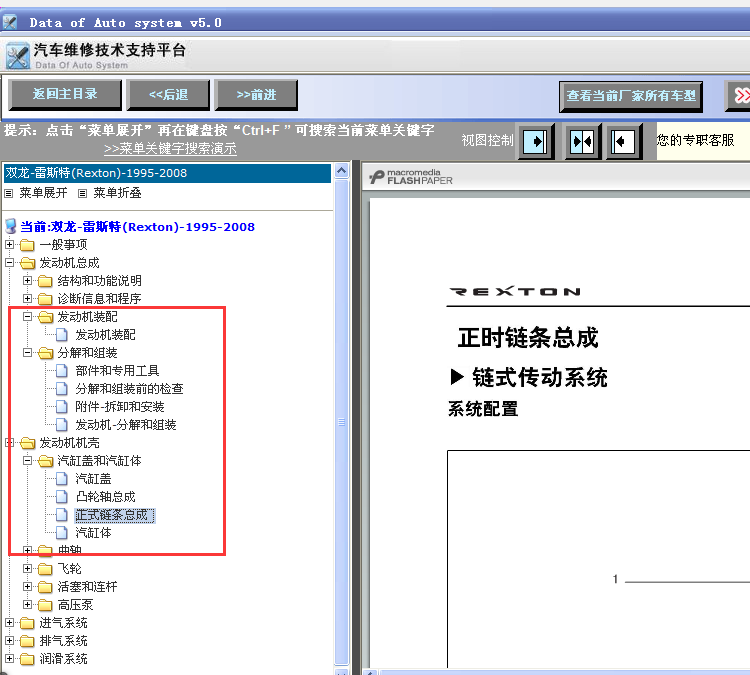
Task: Collapse the 发动机总成 folder
Action: 9,262
